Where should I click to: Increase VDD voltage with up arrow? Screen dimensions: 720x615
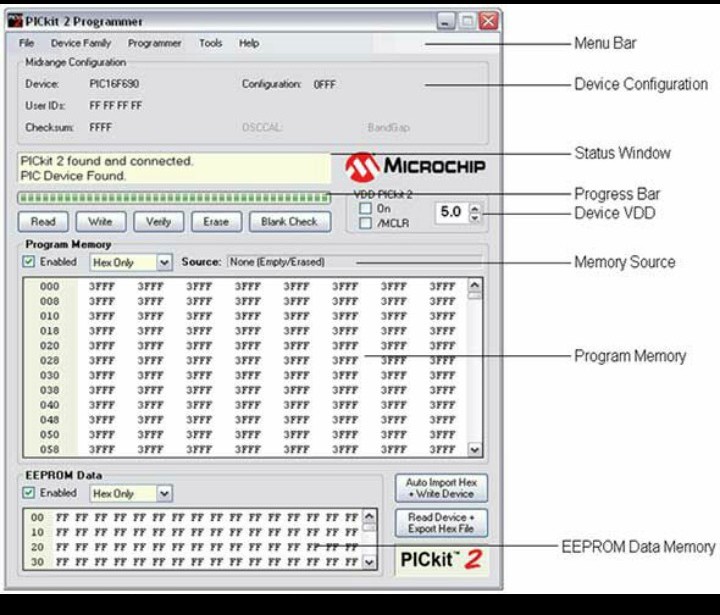coord(475,208)
